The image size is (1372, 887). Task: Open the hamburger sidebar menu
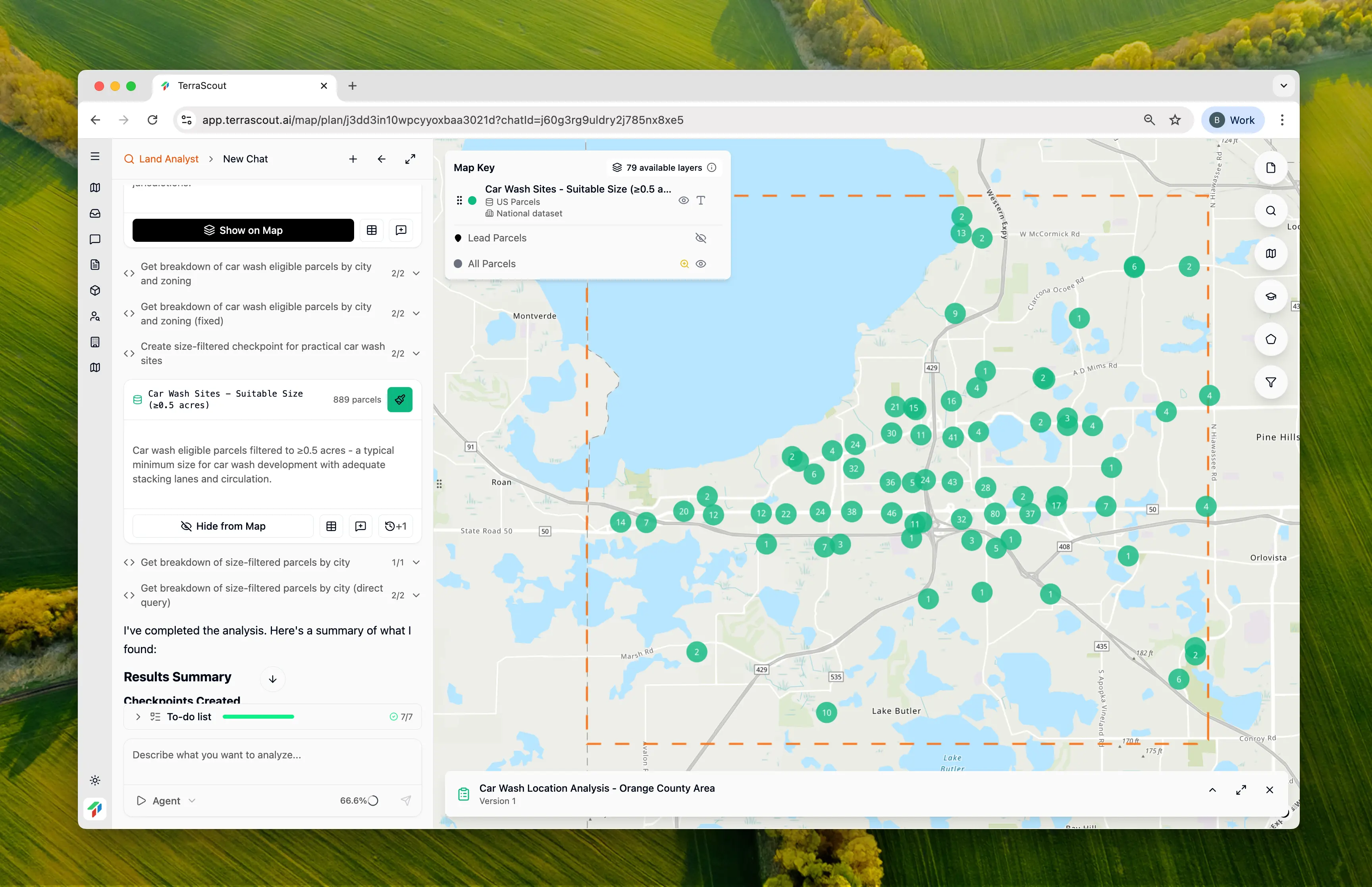click(95, 157)
